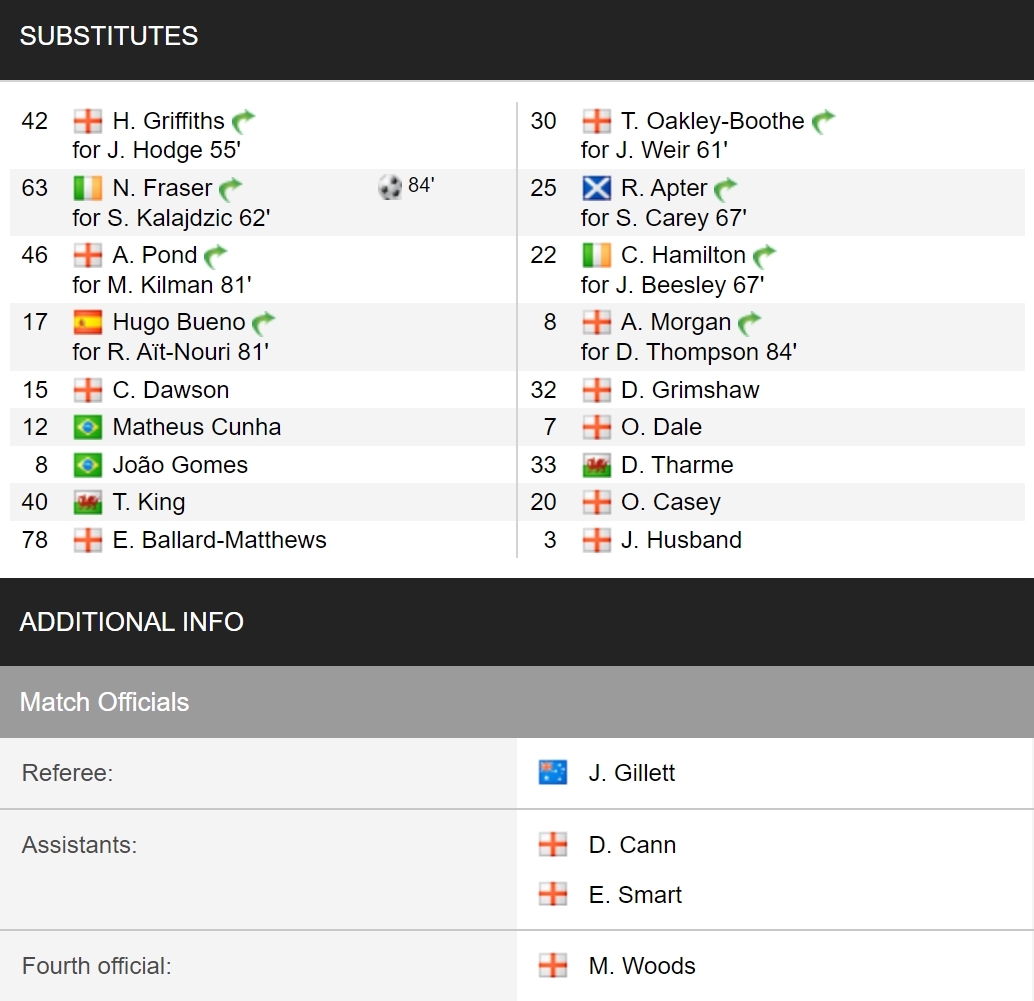
Task: Open João Gomes player link
Action: [180, 465]
